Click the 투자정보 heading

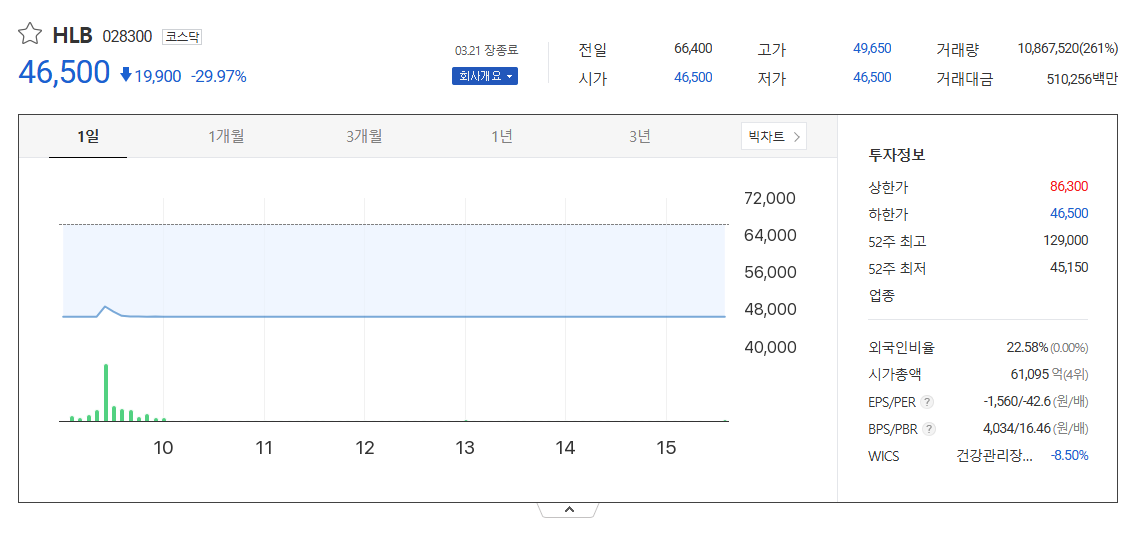point(896,155)
